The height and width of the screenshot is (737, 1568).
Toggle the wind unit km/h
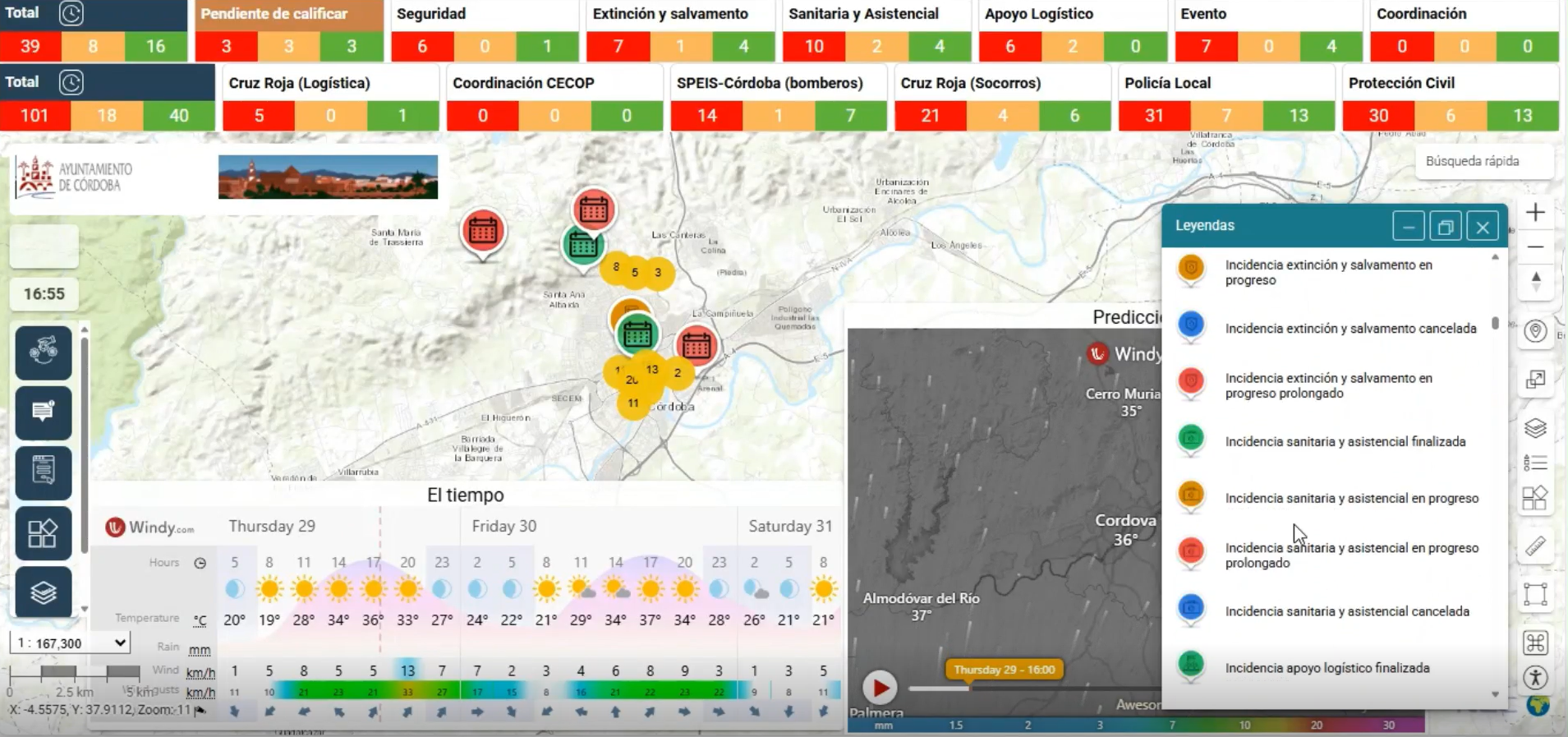[x=200, y=673]
